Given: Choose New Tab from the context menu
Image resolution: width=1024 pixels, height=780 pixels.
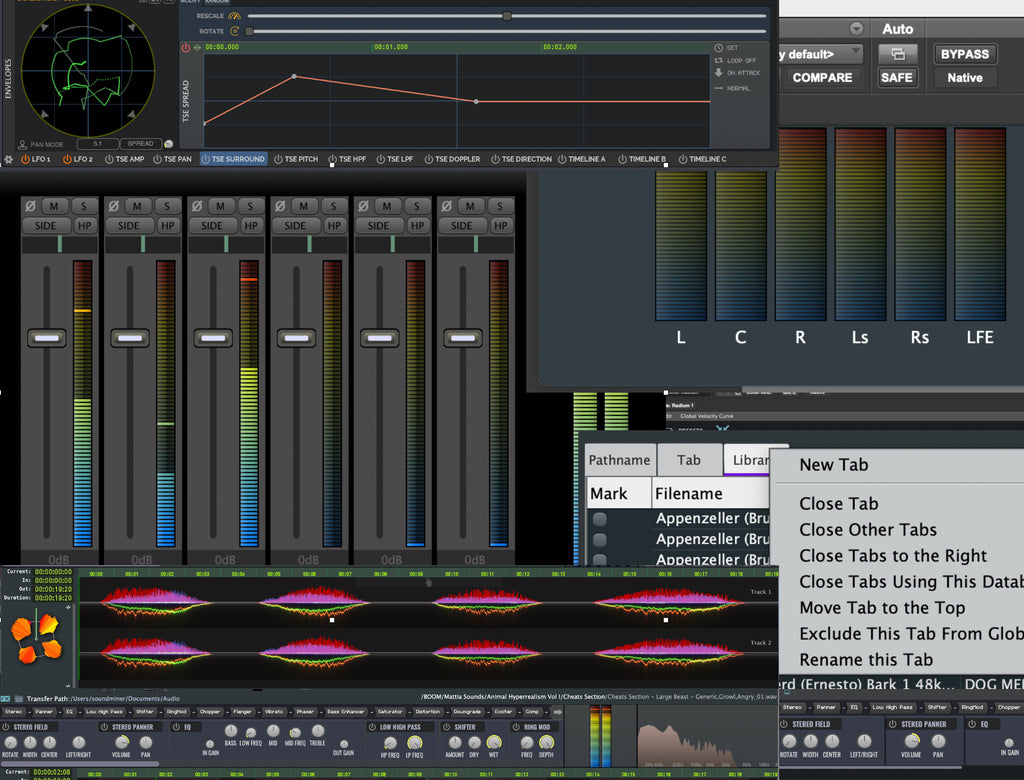Looking at the screenshot, I should click(x=833, y=464).
